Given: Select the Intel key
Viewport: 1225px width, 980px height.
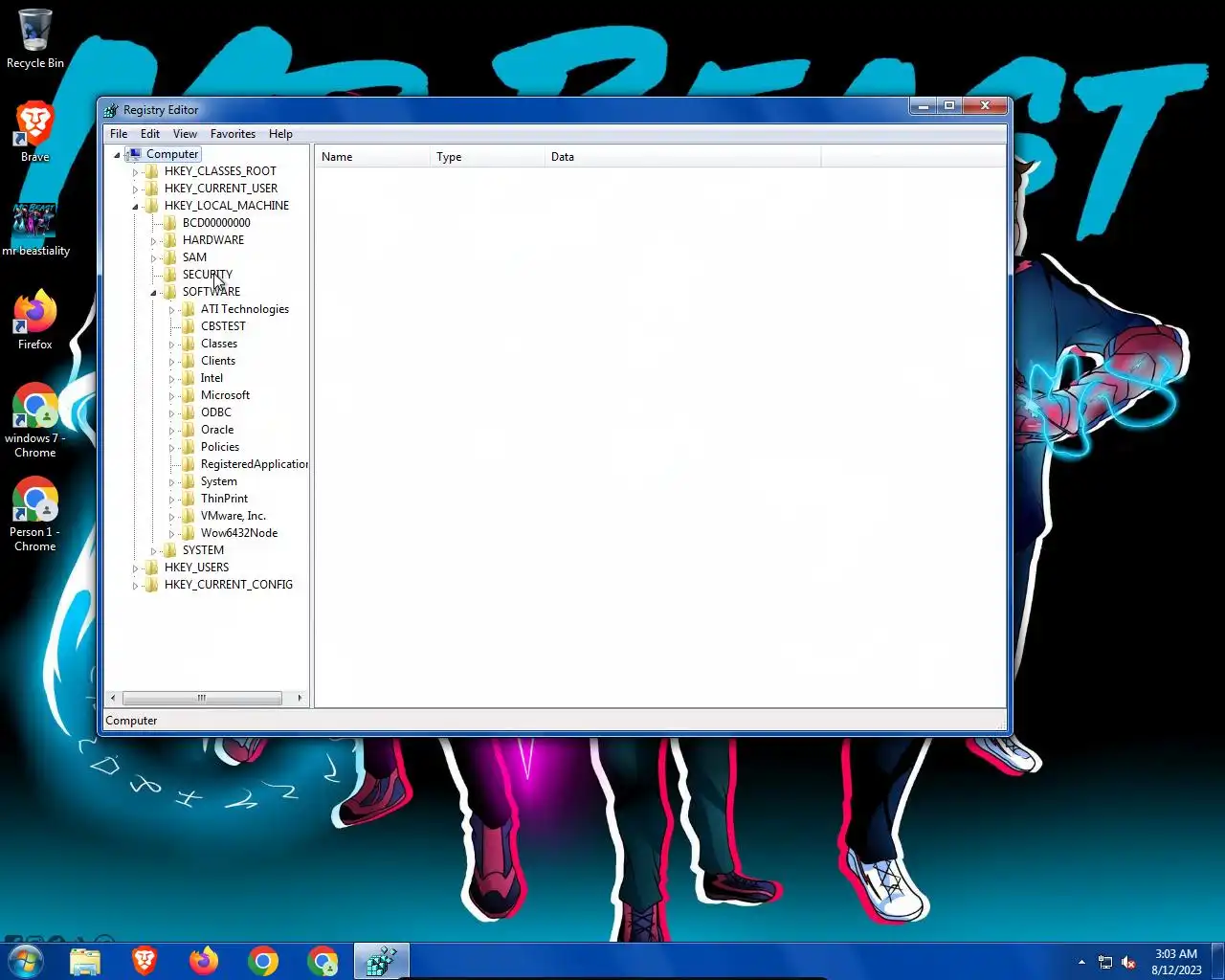Looking at the screenshot, I should (212, 378).
